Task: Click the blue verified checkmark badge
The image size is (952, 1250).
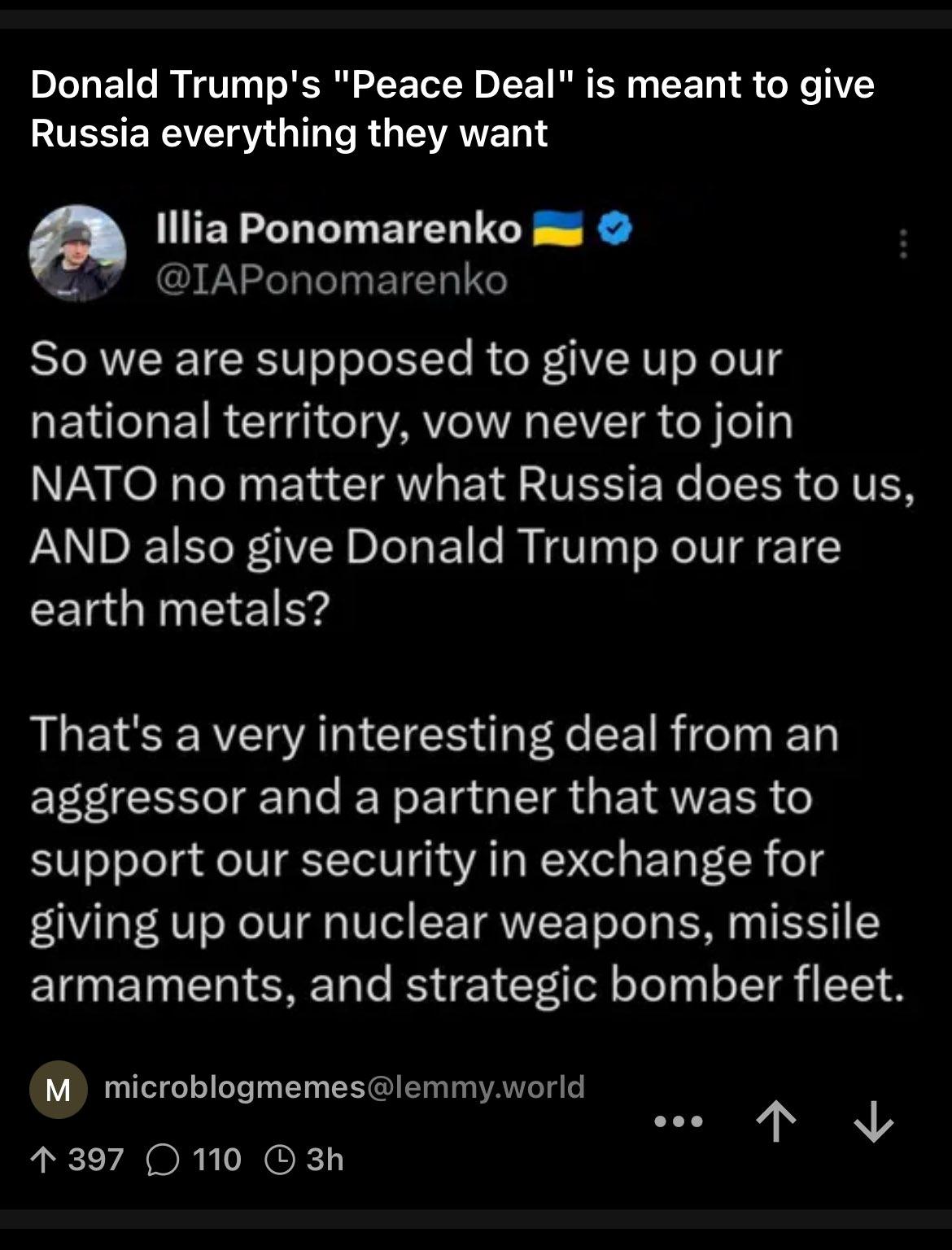Action: [616, 230]
